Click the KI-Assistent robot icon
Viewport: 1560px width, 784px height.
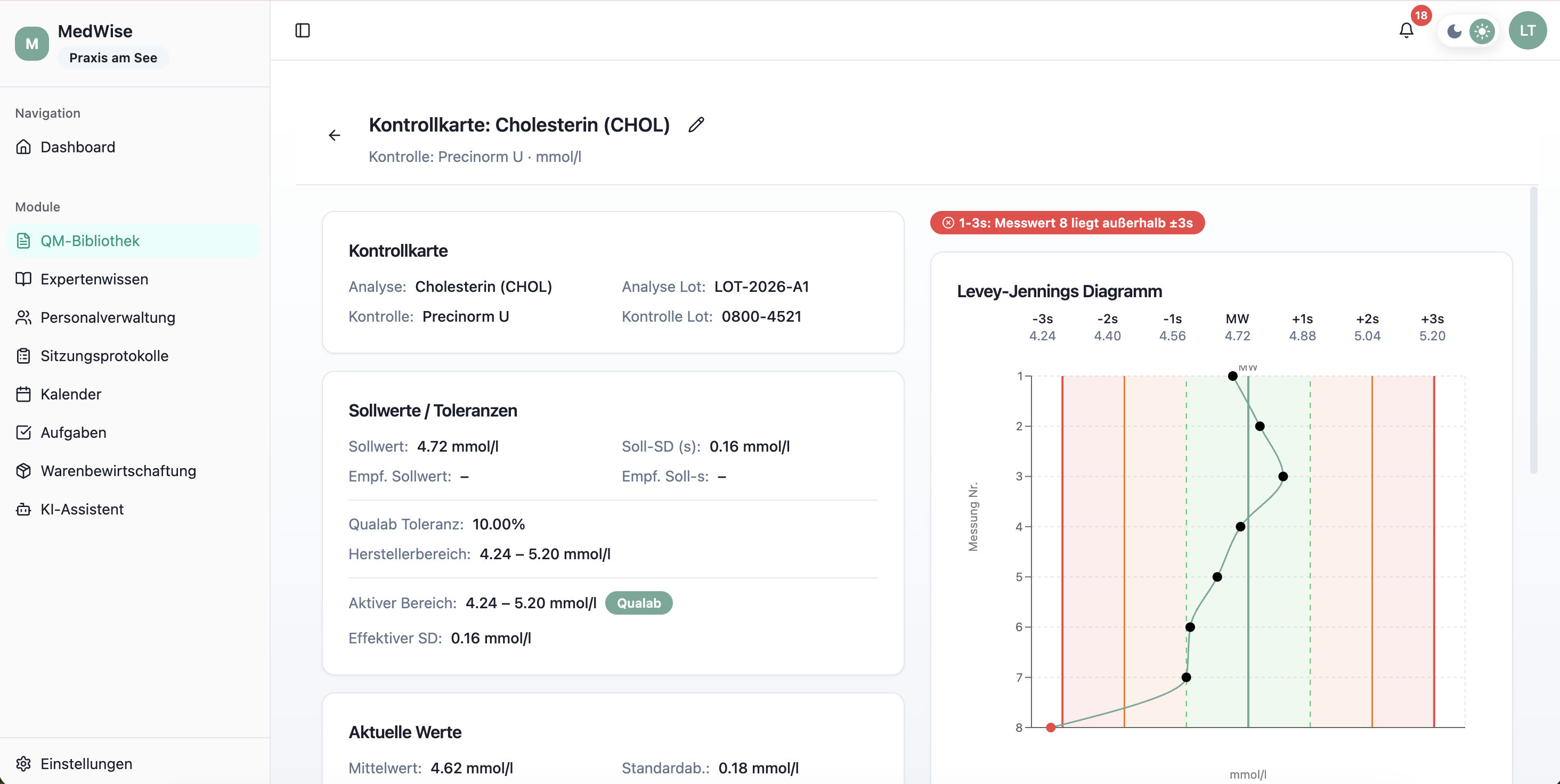tap(23, 509)
